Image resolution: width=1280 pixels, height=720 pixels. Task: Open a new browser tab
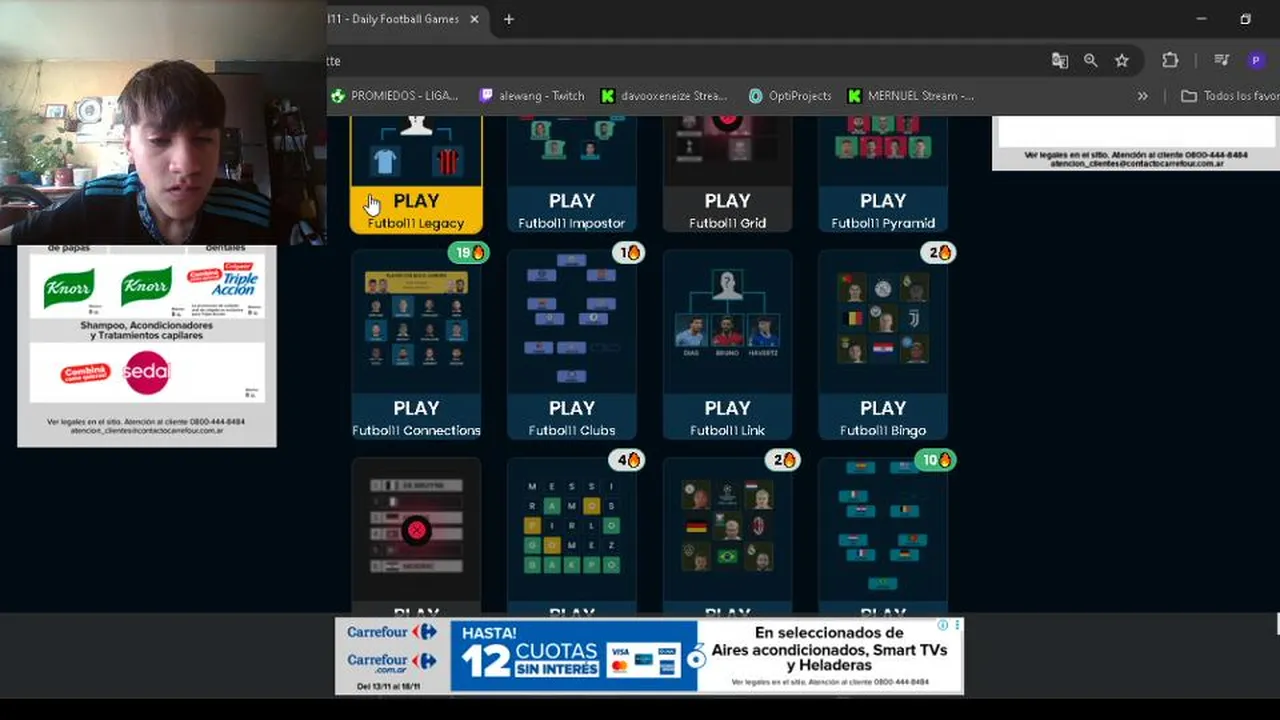(508, 19)
